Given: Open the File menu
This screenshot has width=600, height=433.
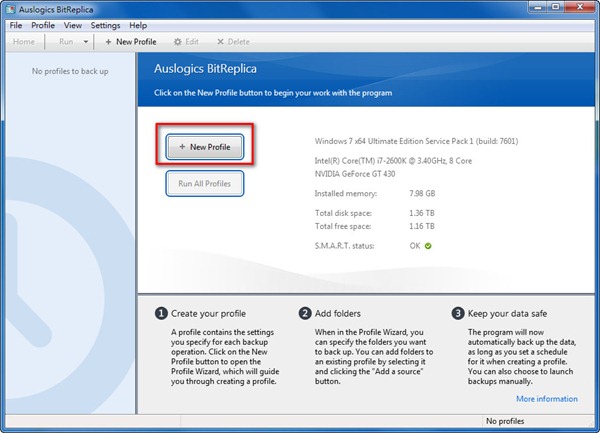Looking at the screenshot, I should (15, 25).
